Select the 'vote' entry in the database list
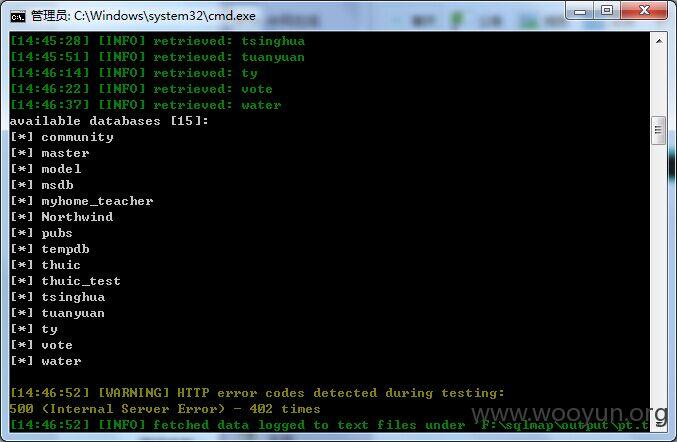Screen dimensions: 677x442 pyautogui.click(x=42, y=345)
